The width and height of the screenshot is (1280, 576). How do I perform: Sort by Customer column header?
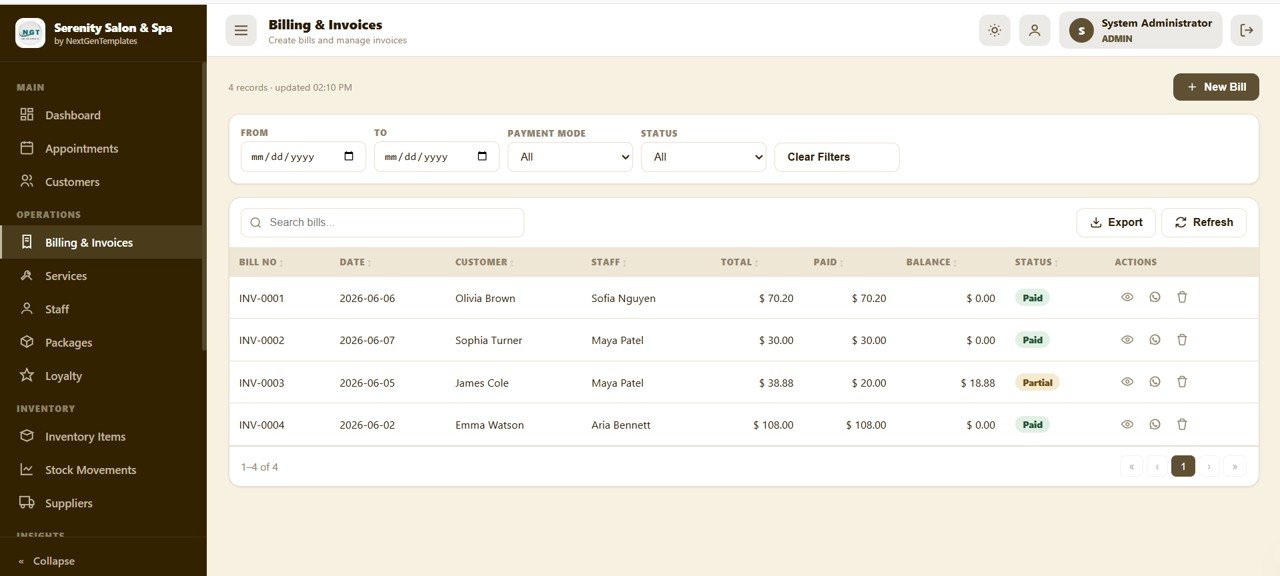point(485,262)
